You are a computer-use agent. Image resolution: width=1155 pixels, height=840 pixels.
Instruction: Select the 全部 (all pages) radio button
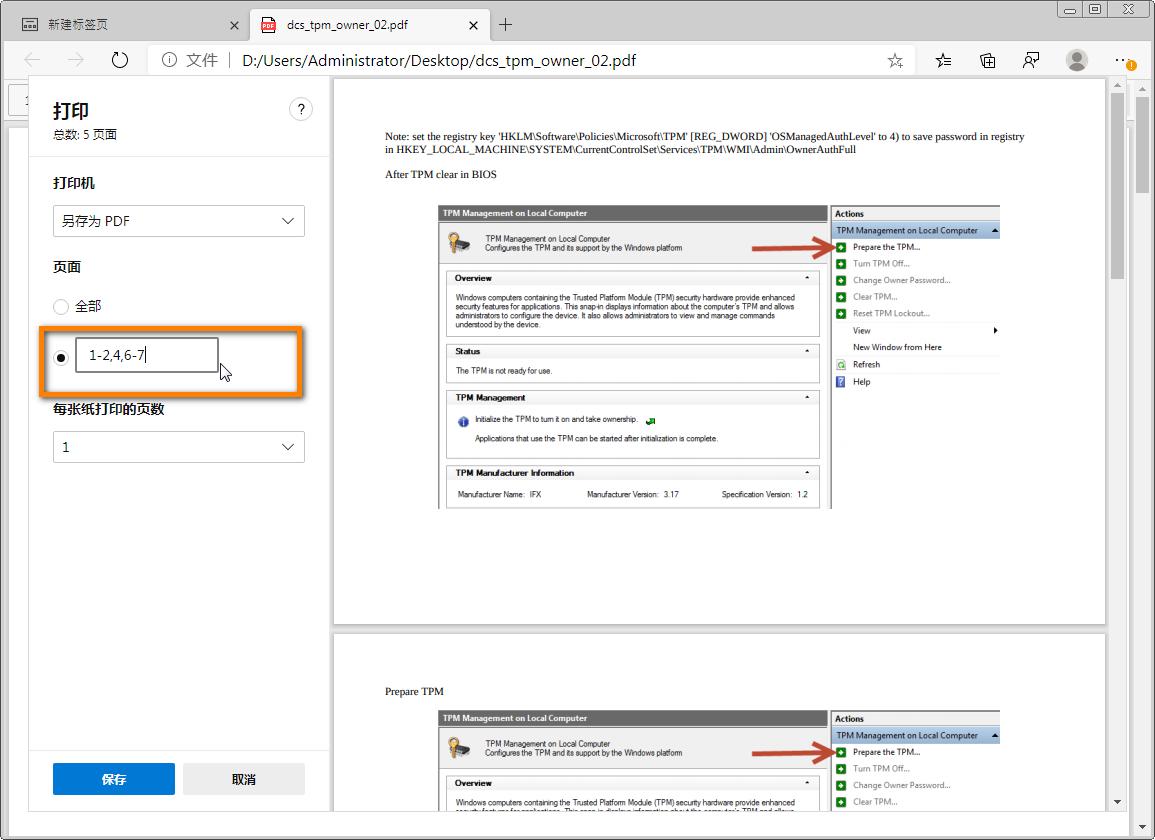pyautogui.click(x=61, y=307)
